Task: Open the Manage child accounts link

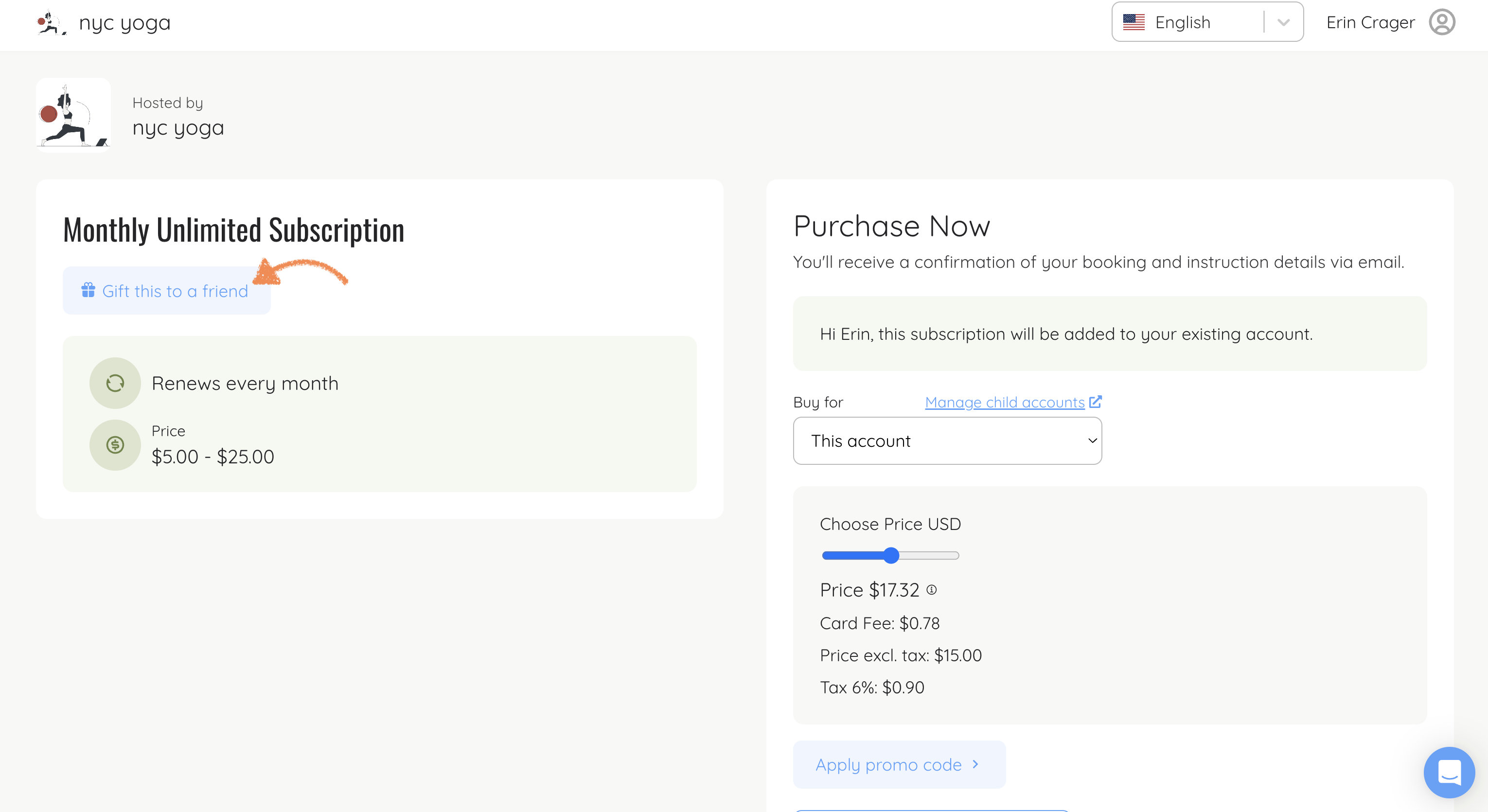Action: (1004, 402)
